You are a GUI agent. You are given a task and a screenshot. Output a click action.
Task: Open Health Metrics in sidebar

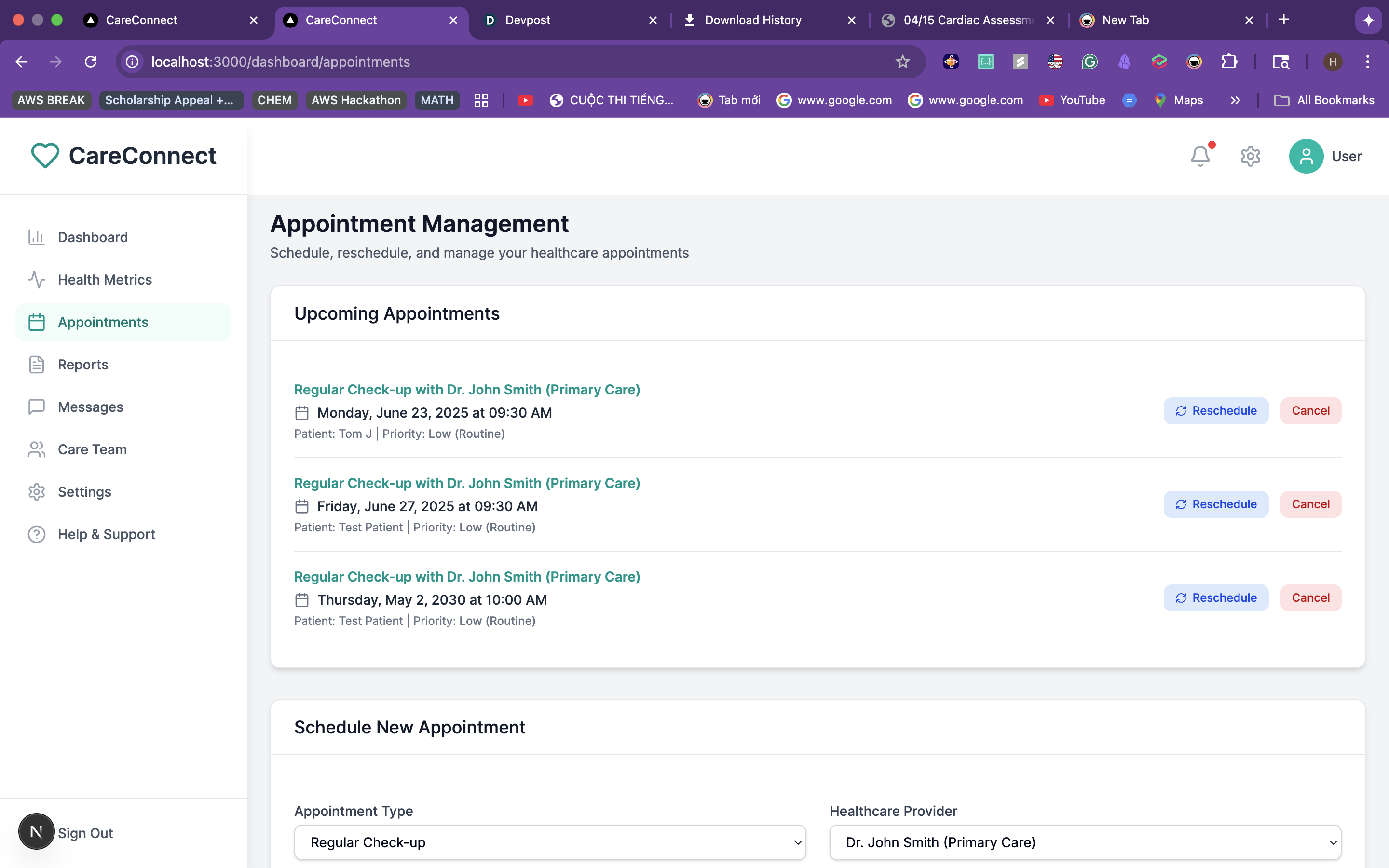pos(105,280)
